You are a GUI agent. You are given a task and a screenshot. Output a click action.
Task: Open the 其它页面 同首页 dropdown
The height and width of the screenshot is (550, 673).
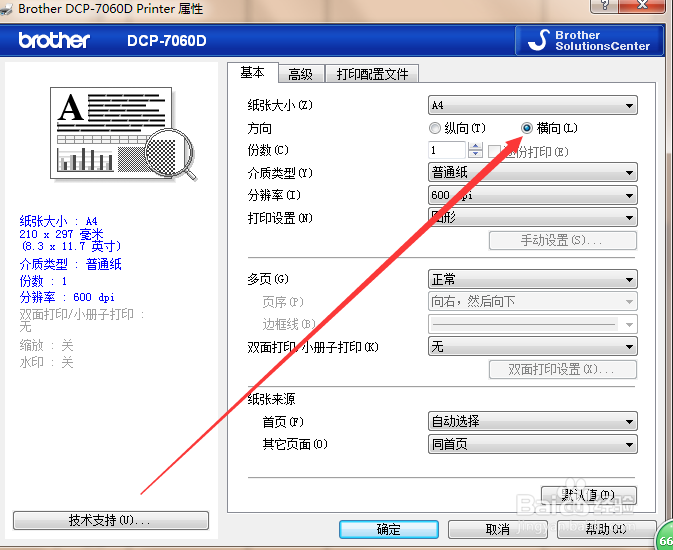click(533, 444)
